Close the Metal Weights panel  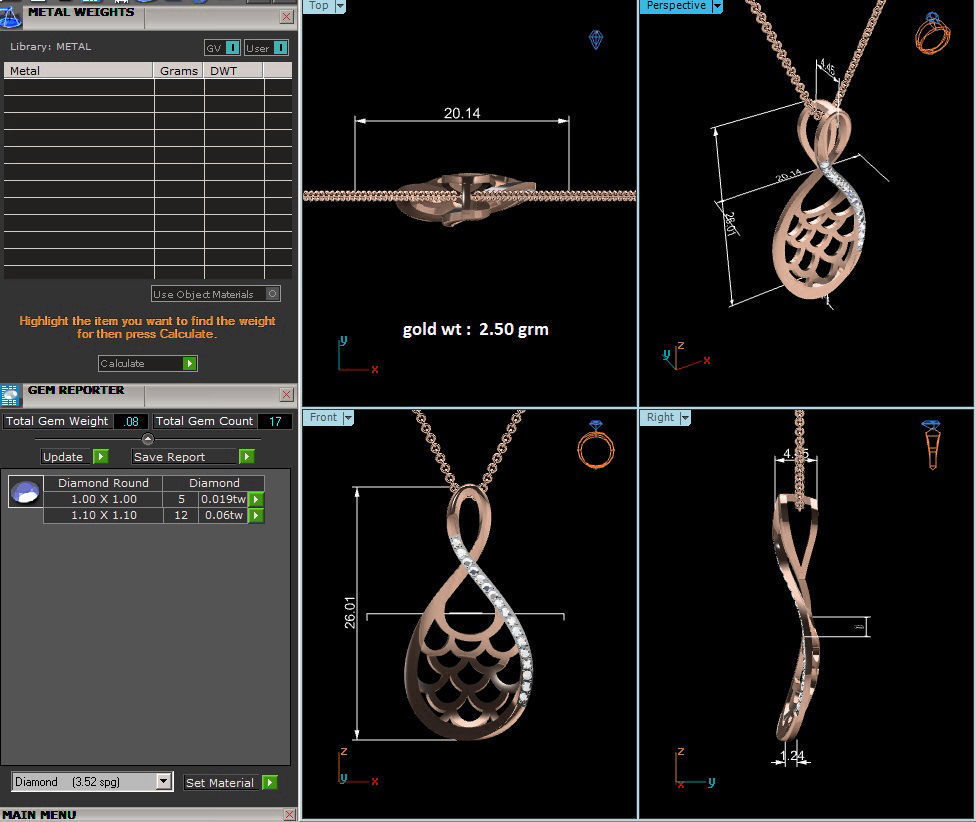coord(286,17)
